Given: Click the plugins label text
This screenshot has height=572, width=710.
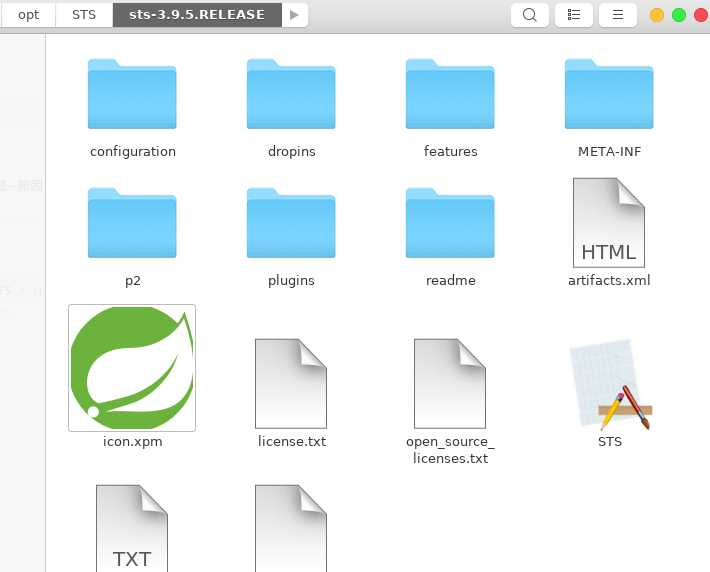Looking at the screenshot, I should [291, 281].
